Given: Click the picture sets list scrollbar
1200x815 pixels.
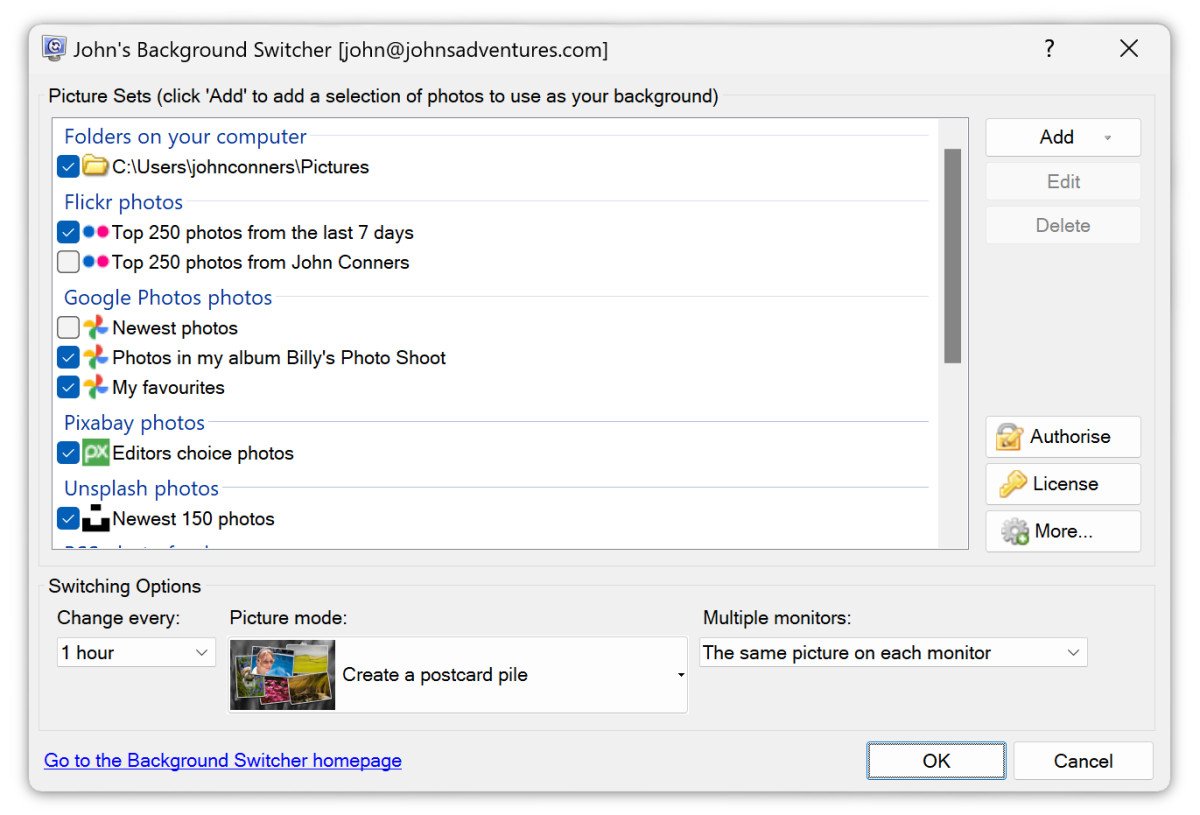Looking at the screenshot, I should pyautogui.click(x=952, y=256).
